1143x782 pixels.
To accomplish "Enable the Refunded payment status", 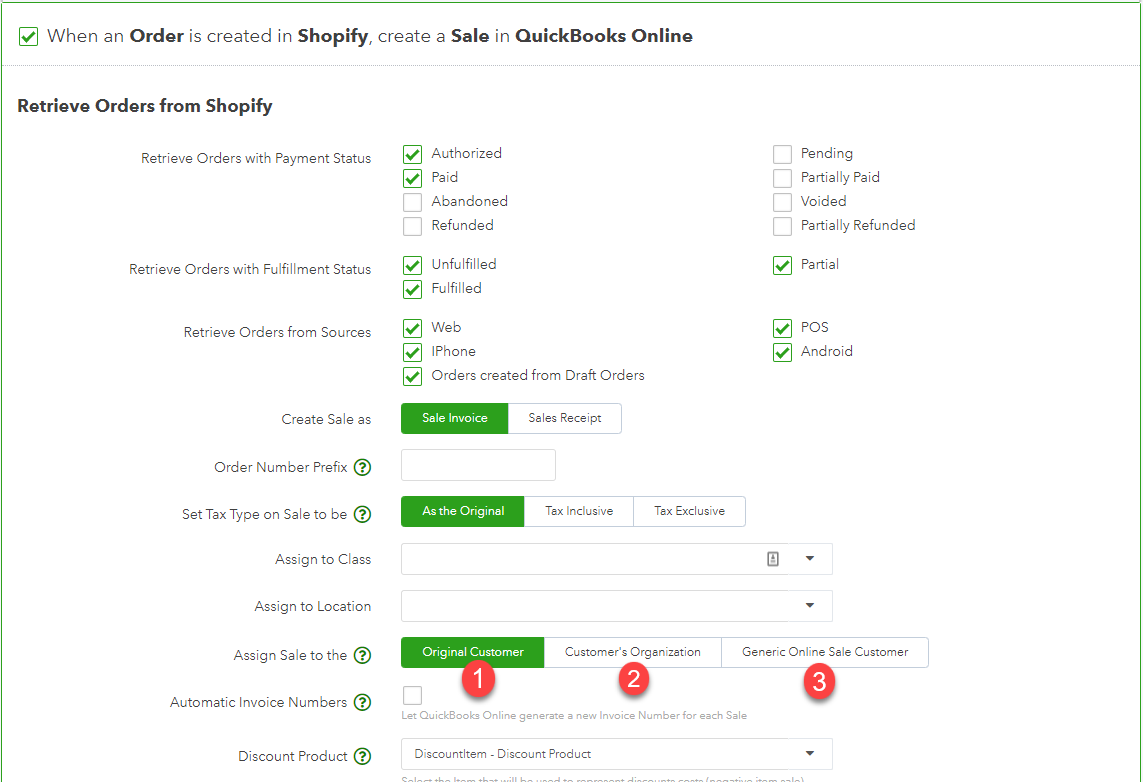I will (x=413, y=226).
